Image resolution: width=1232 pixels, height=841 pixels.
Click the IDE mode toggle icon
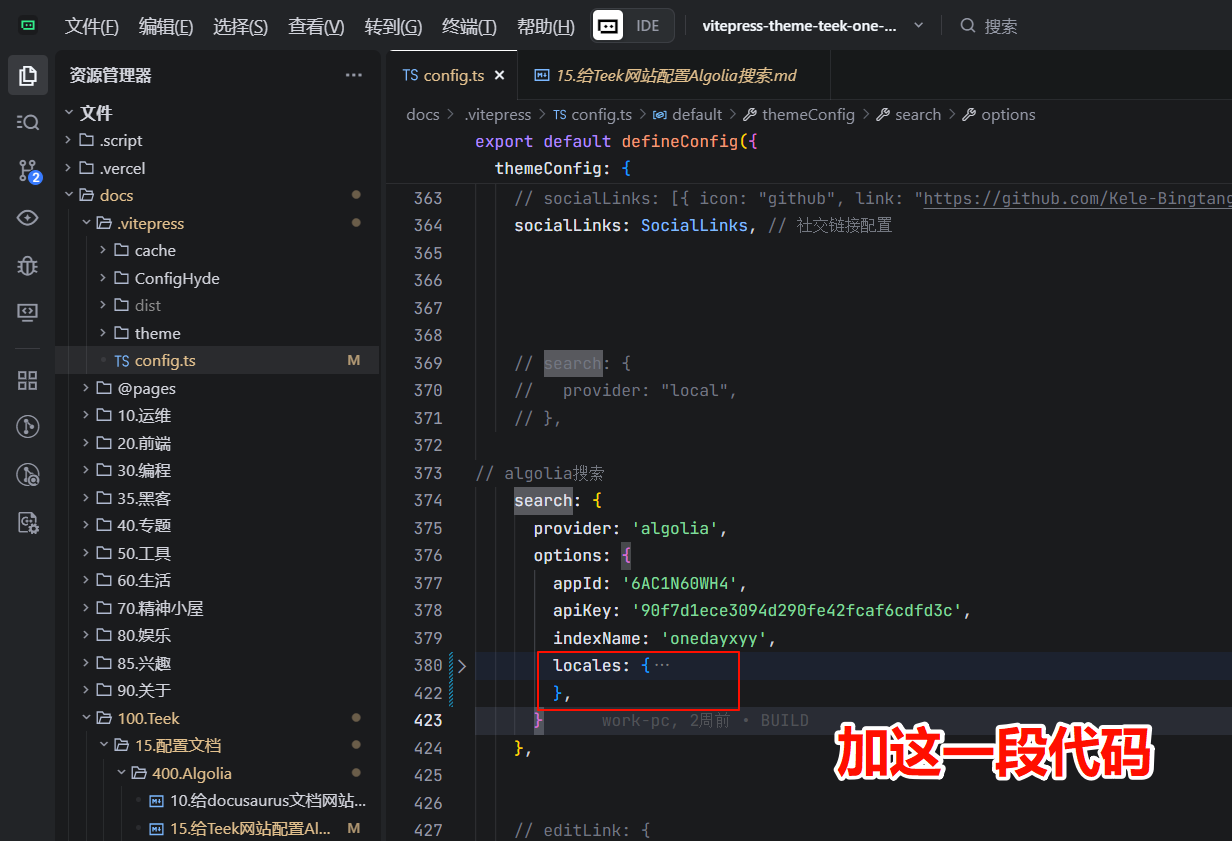click(608, 26)
